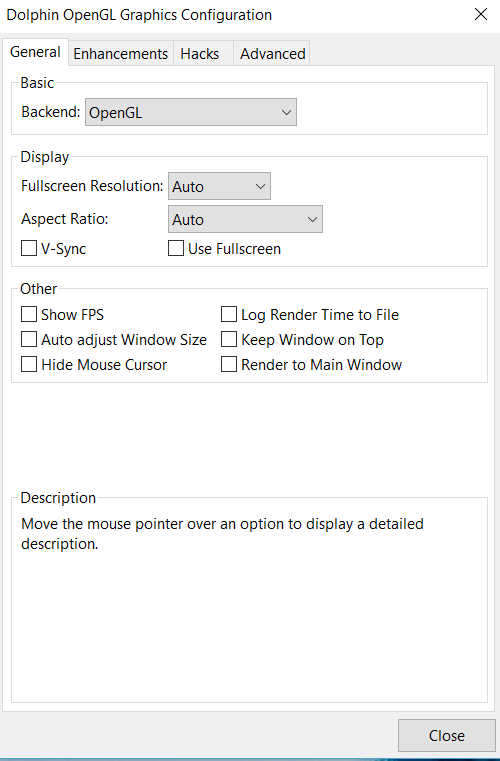The image size is (500, 761).
Task: Click the Backend label text
Action: (50, 112)
